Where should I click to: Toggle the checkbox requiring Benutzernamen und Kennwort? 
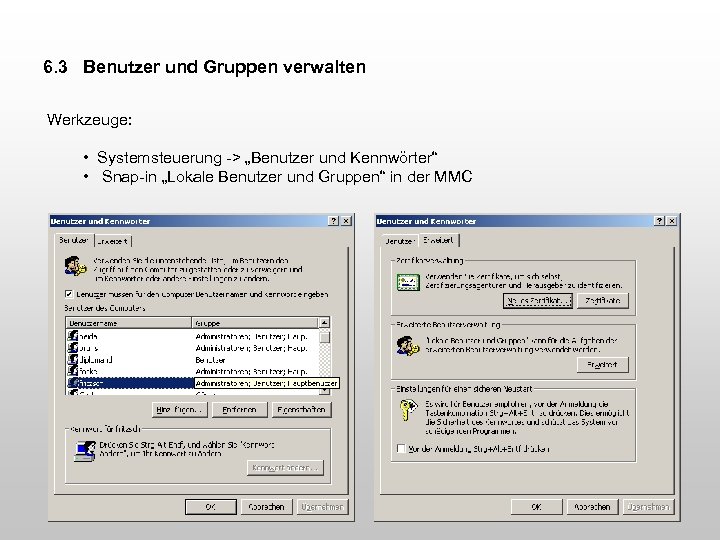pos(69,294)
